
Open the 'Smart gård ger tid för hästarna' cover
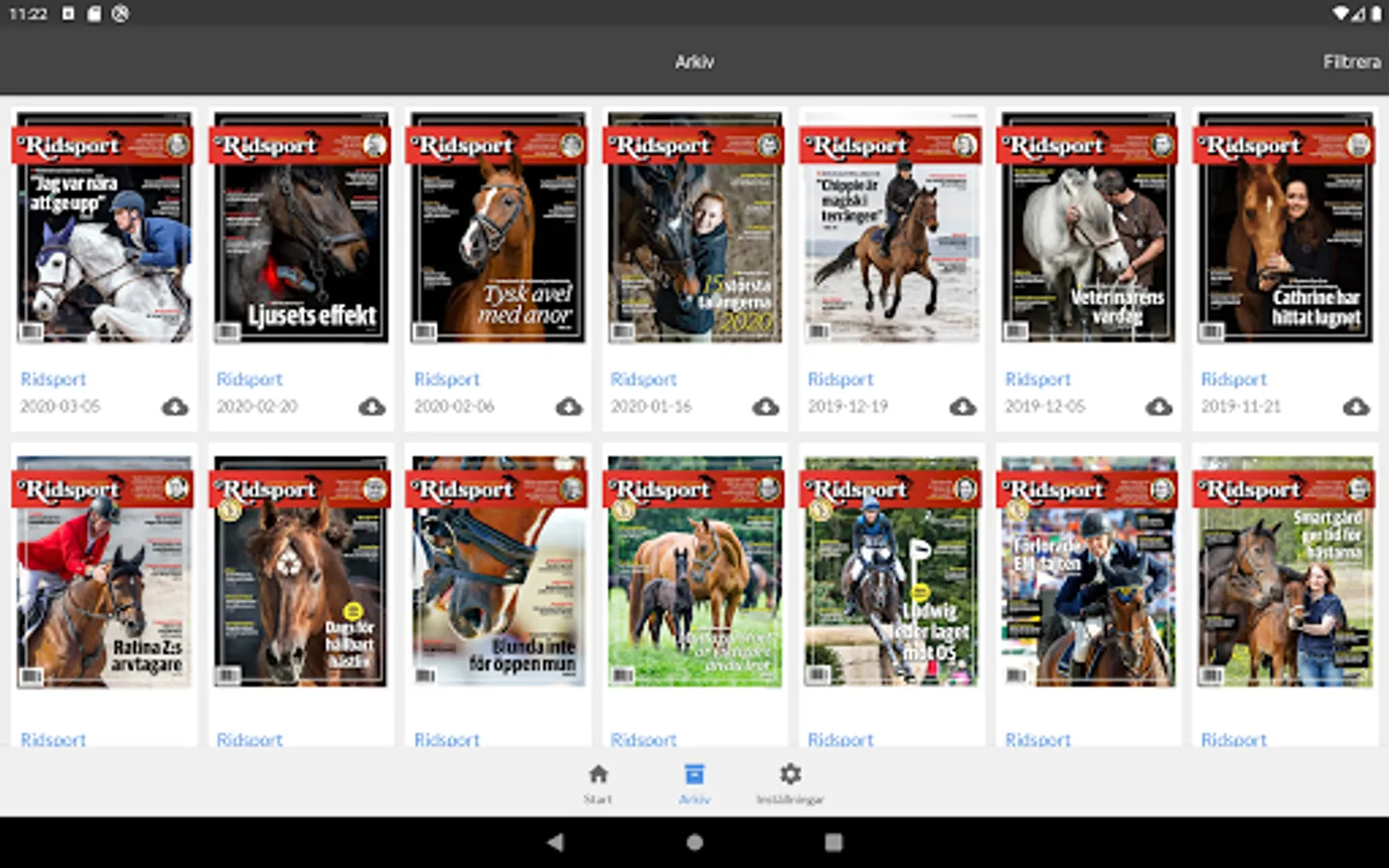1285,573
